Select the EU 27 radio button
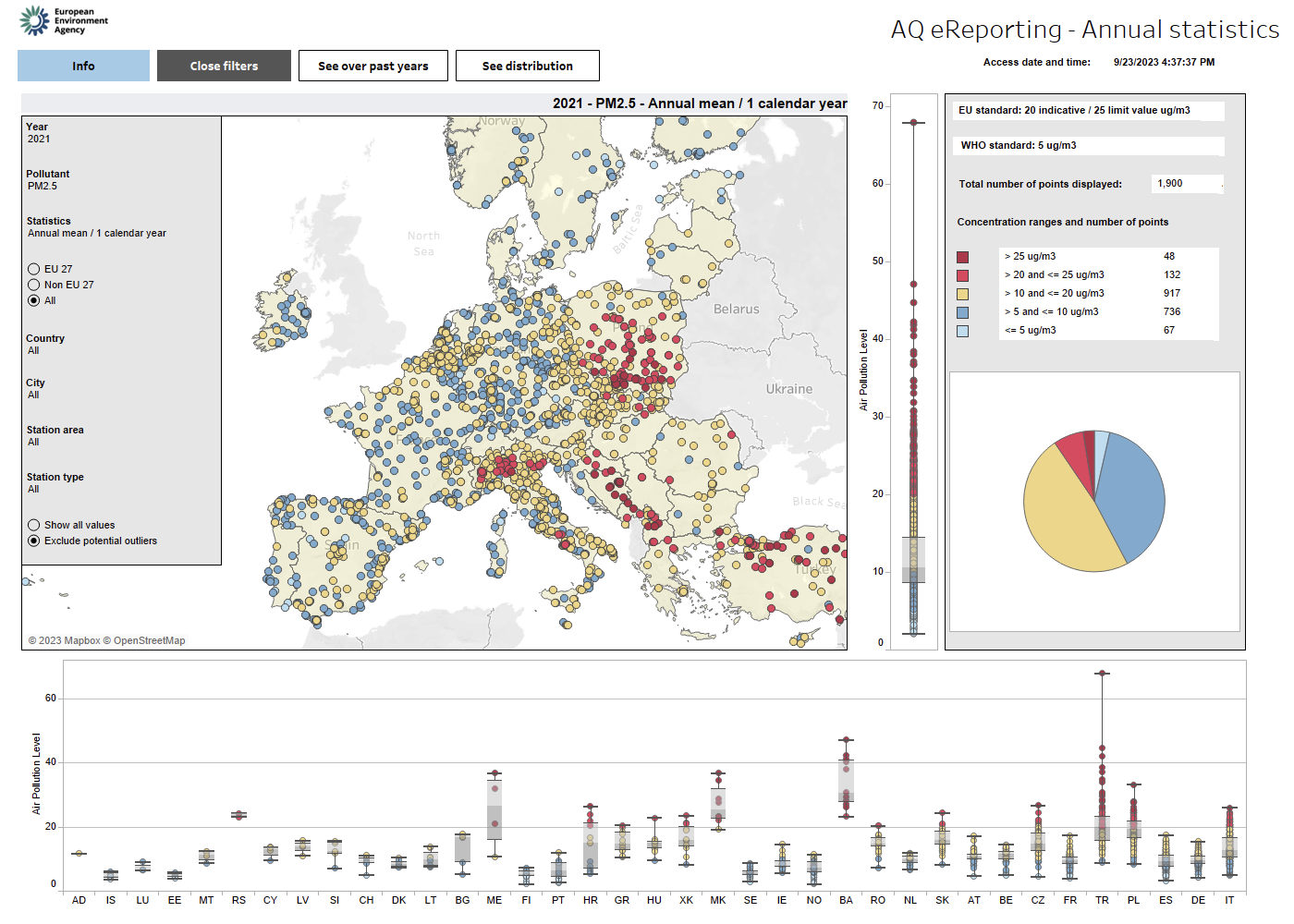The height and width of the screenshot is (924, 1294). coord(34,269)
